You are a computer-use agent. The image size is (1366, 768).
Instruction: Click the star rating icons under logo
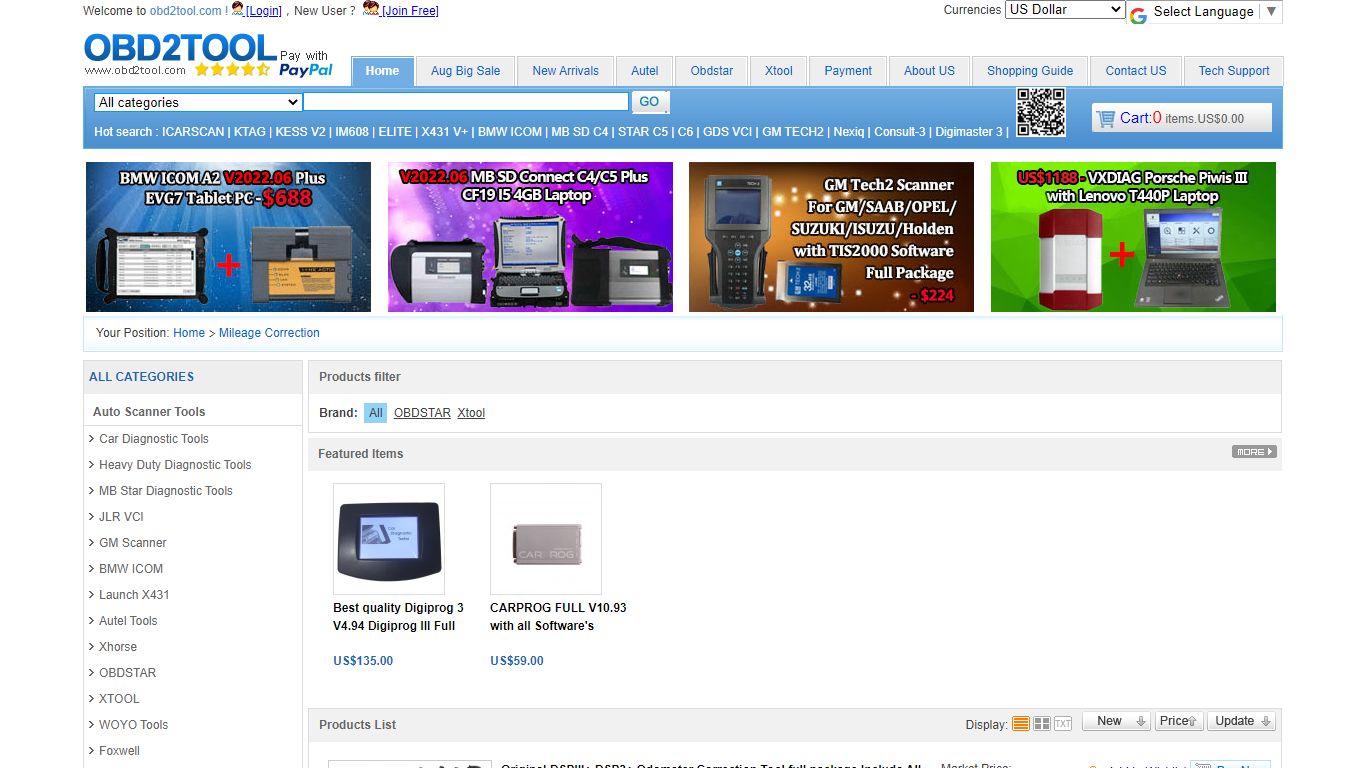[232, 70]
